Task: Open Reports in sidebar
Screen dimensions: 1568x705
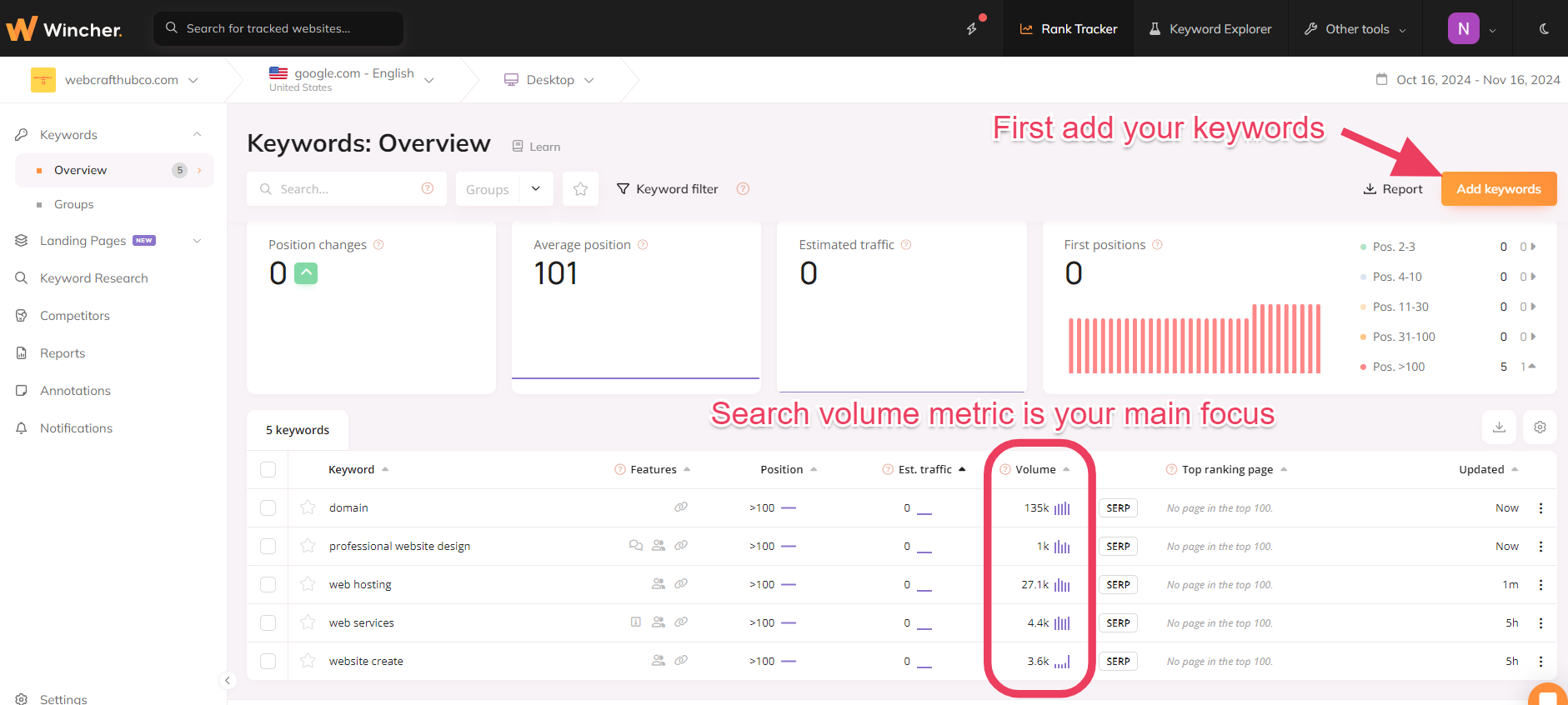Action: 62,353
